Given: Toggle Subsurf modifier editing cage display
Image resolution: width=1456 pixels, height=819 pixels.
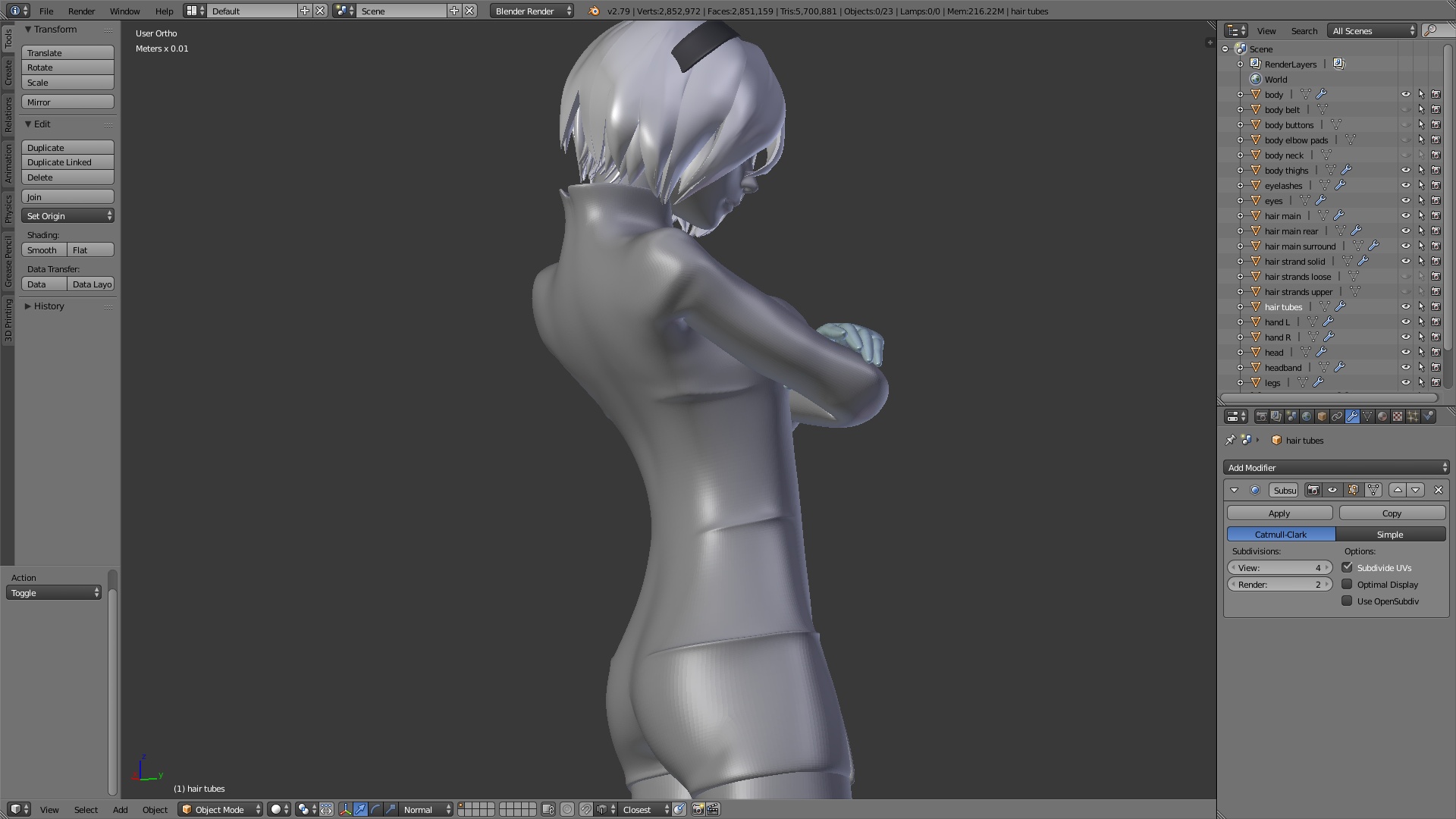Looking at the screenshot, I should click(1373, 490).
